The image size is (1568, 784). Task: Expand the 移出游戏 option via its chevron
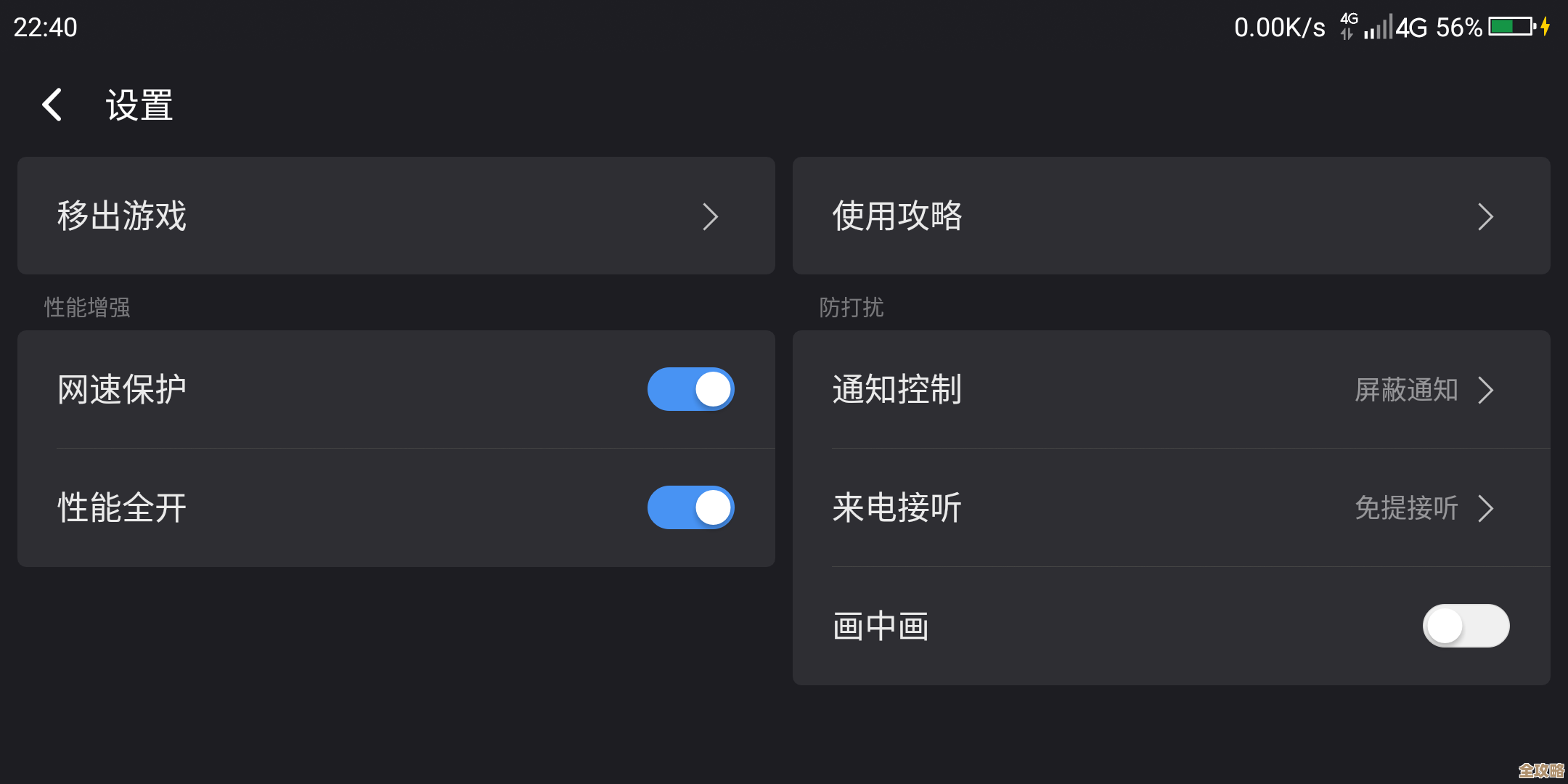click(x=711, y=216)
